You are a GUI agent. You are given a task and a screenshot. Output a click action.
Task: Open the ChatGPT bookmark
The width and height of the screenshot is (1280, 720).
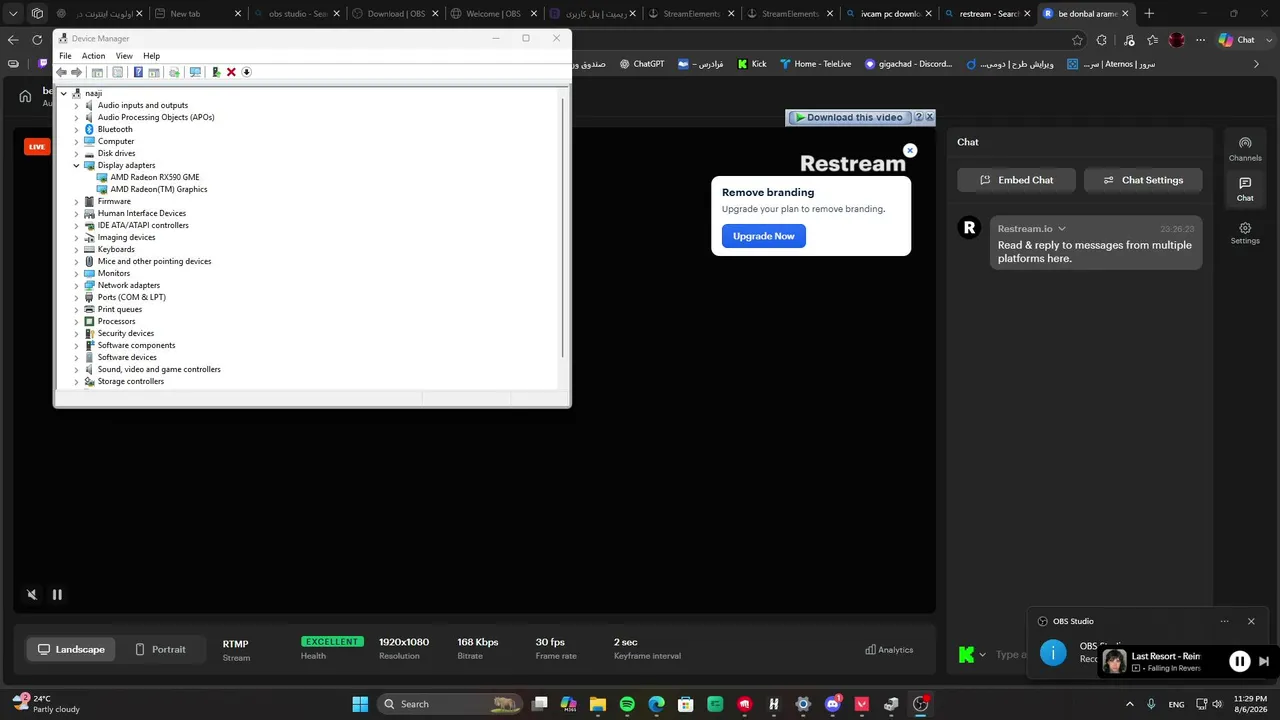(x=640, y=64)
